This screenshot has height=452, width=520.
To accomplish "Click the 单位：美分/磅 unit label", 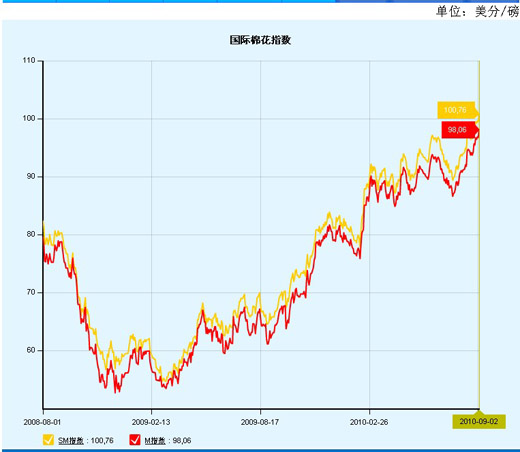I will coord(478,12).
